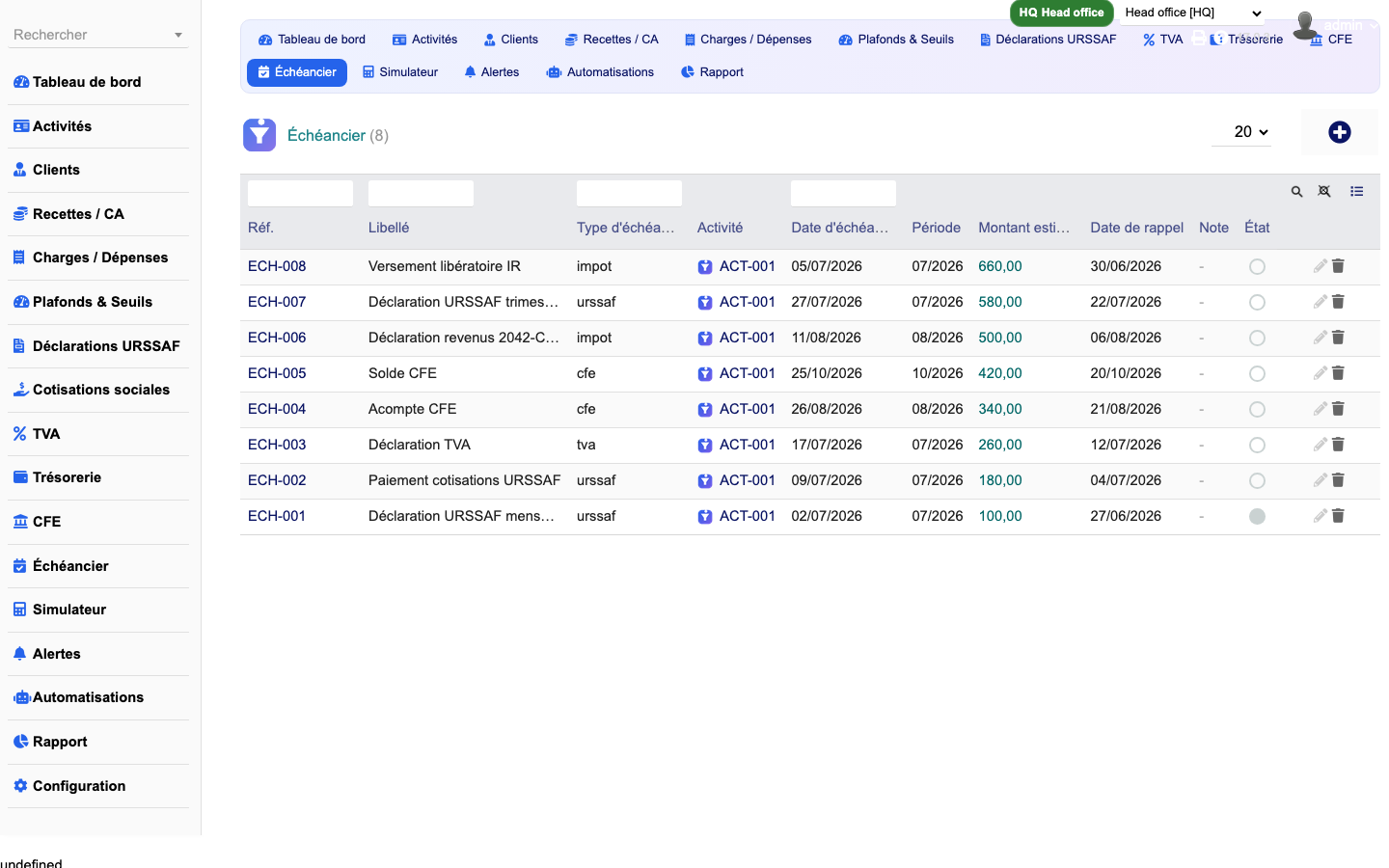Image resolution: width=1389 pixels, height=868 pixels.
Task: Edit ECH-007 with pencil icon
Action: click(1320, 302)
